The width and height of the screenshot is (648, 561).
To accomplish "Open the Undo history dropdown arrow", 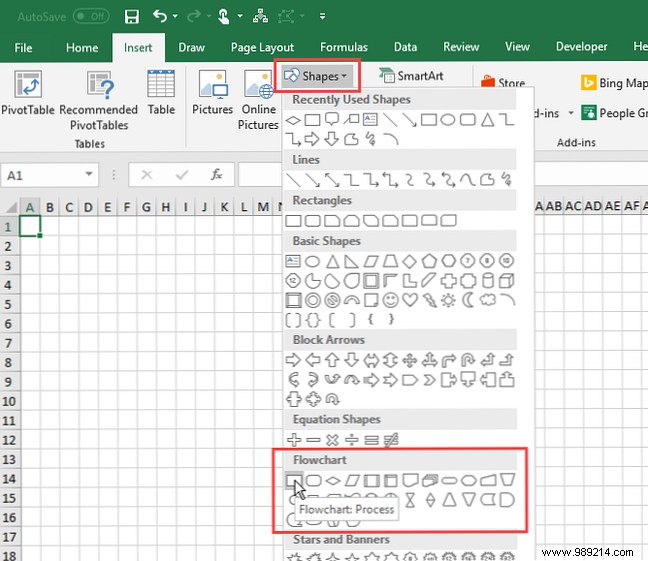I will point(175,16).
